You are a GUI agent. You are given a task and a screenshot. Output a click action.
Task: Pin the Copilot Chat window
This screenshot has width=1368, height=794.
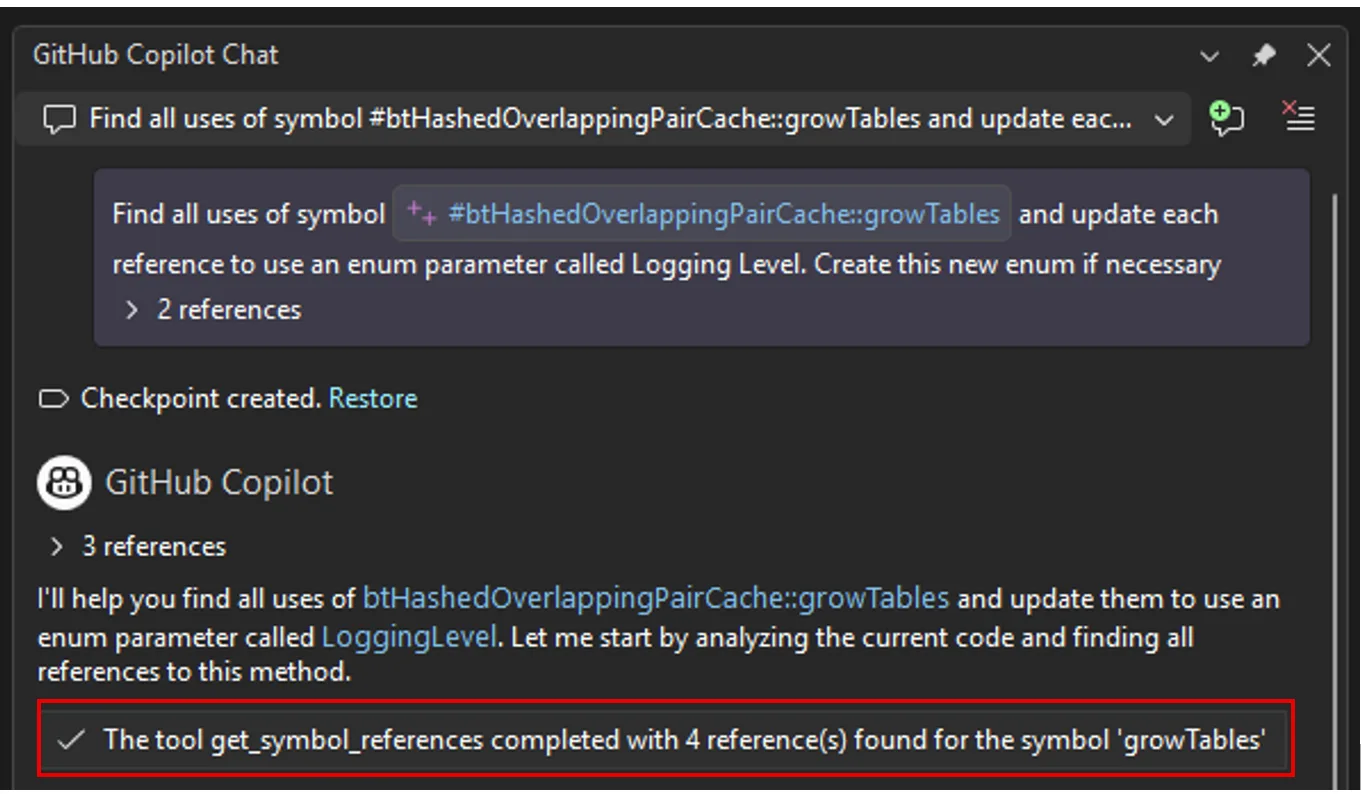pyautogui.click(x=1264, y=56)
